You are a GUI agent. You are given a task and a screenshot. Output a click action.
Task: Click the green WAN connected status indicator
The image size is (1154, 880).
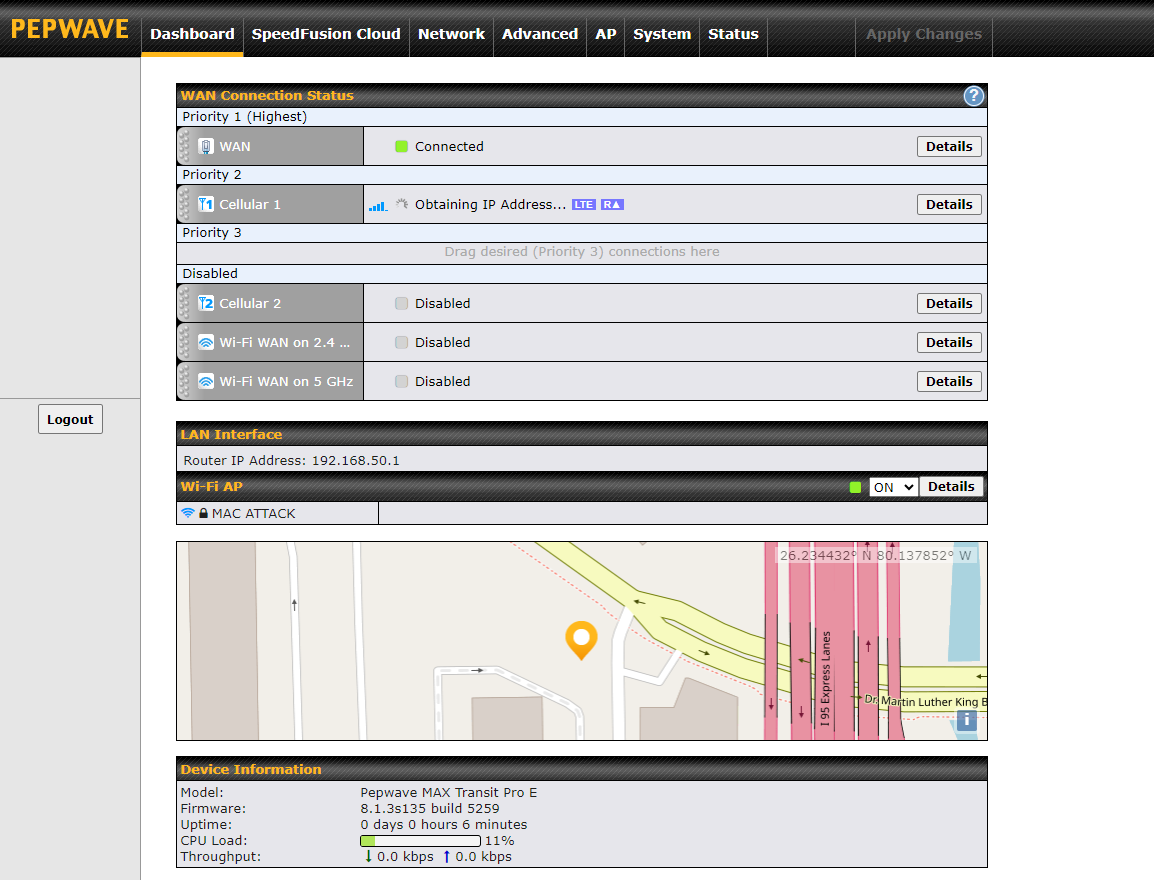401,147
